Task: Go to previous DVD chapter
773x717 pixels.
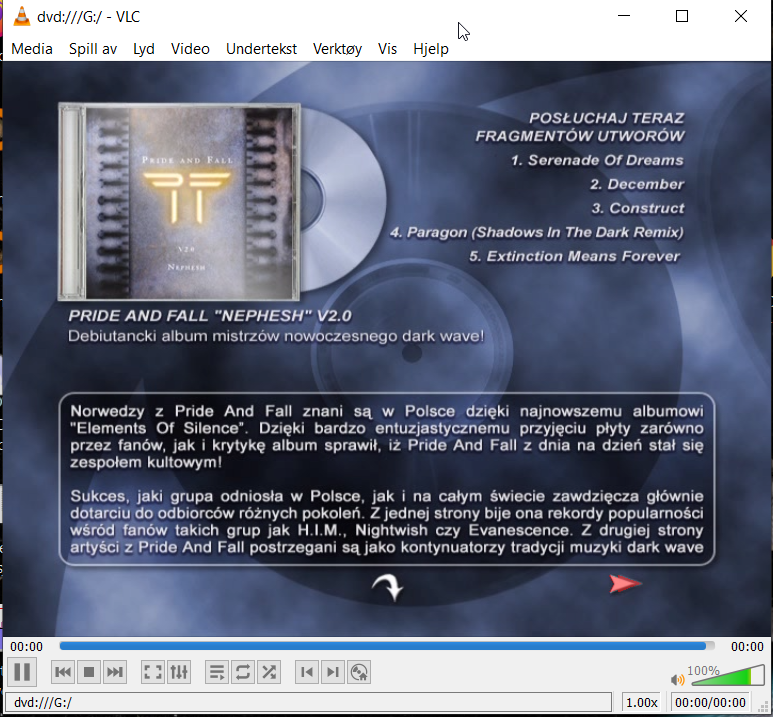Action: click(x=307, y=672)
